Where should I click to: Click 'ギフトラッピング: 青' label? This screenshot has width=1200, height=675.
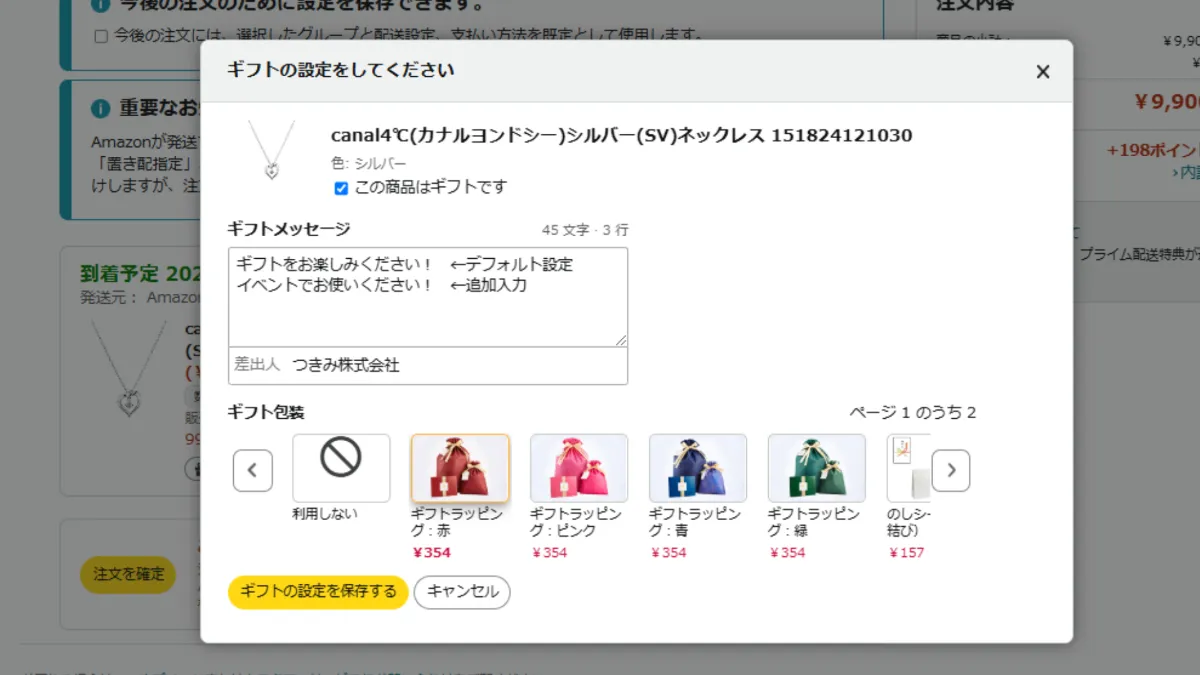[x=695, y=522]
